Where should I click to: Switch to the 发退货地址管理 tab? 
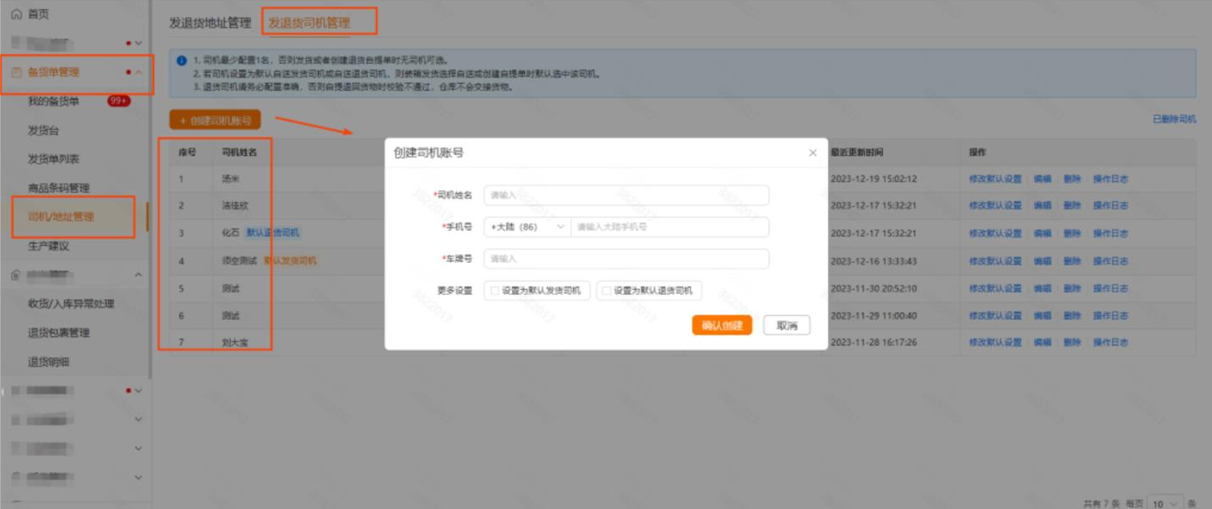coord(210,22)
